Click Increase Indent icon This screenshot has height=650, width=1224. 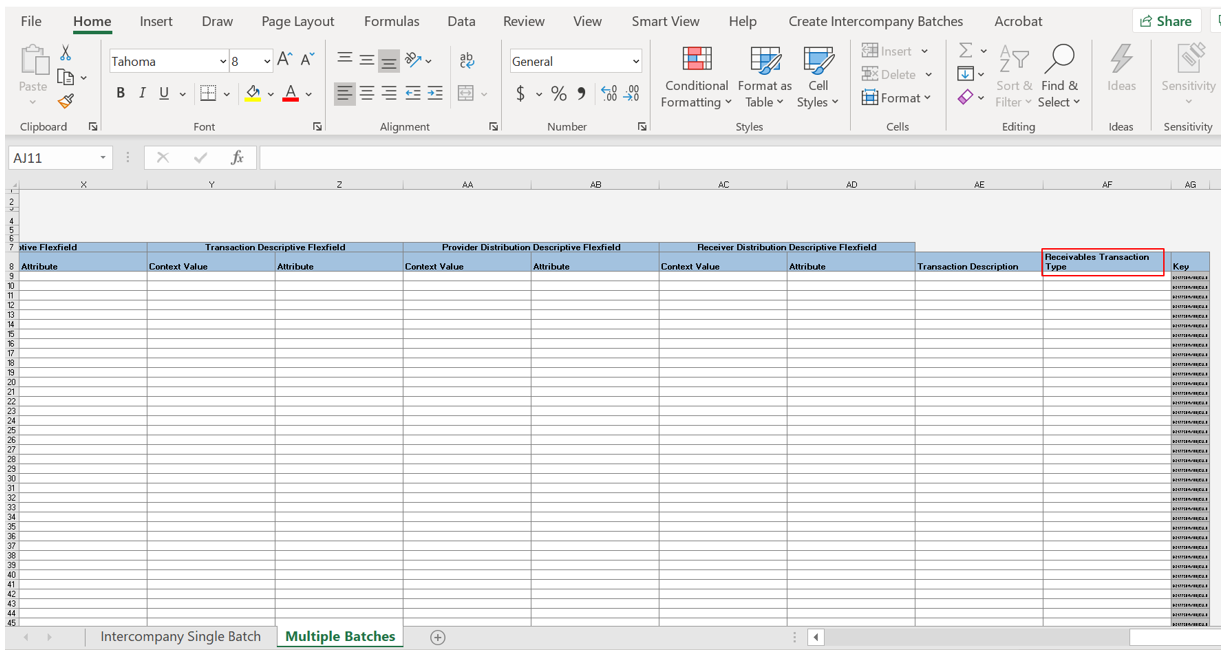pyautogui.click(x=435, y=93)
